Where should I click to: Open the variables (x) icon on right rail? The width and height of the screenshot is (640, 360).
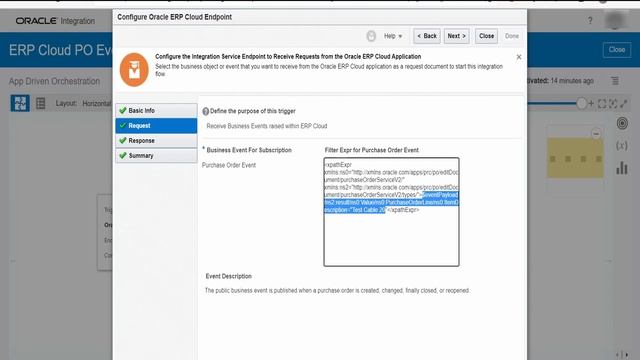click(622, 145)
